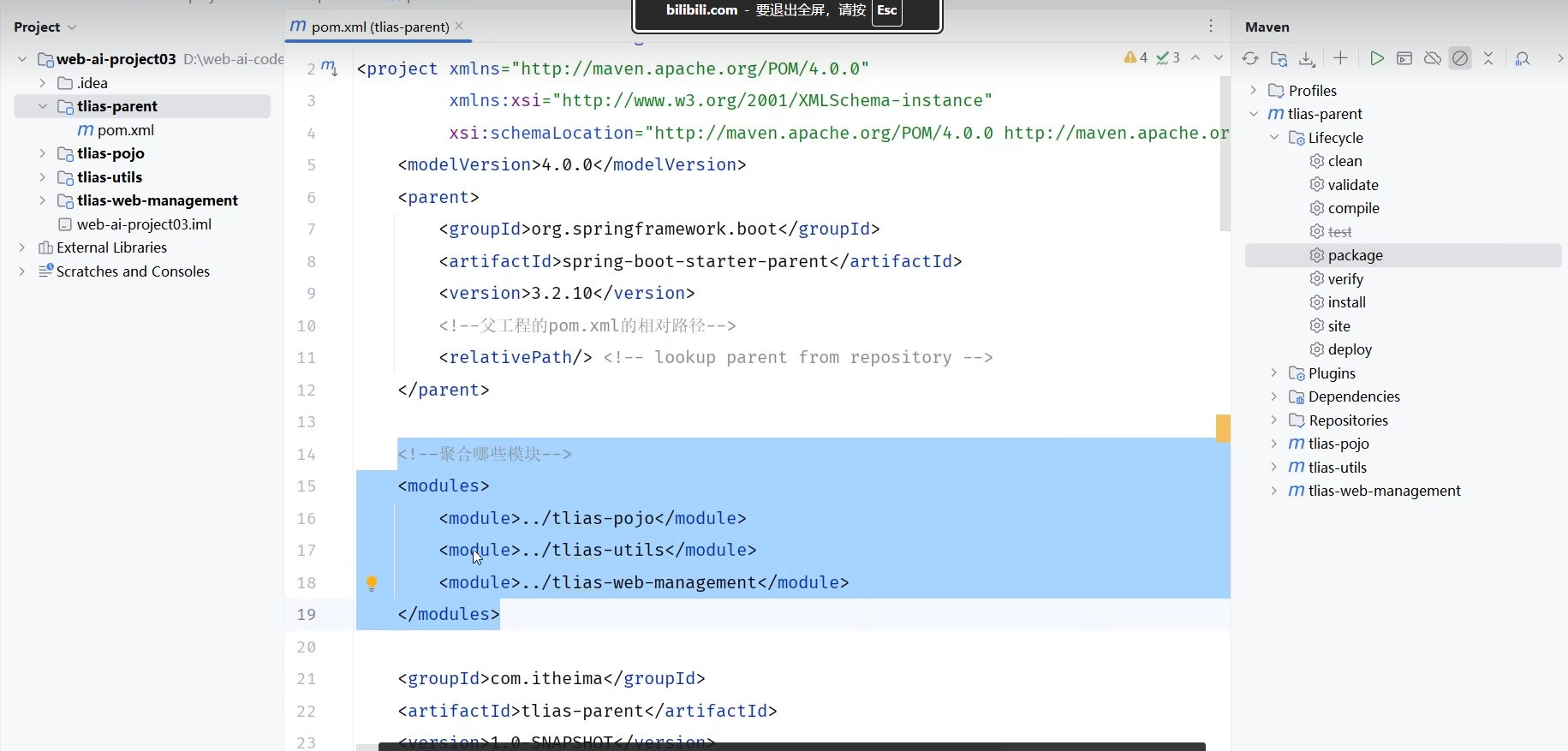Select package lifecycle goal
The image size is (1568, 751).
[1403, 255]
